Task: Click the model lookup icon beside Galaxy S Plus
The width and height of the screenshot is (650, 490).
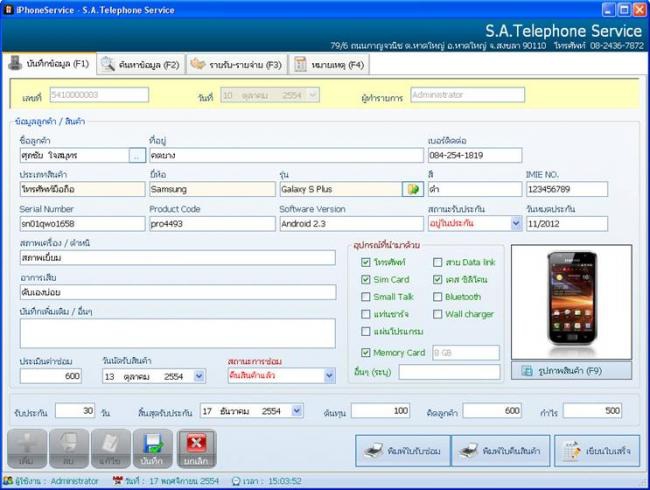Action: (412, 189)
